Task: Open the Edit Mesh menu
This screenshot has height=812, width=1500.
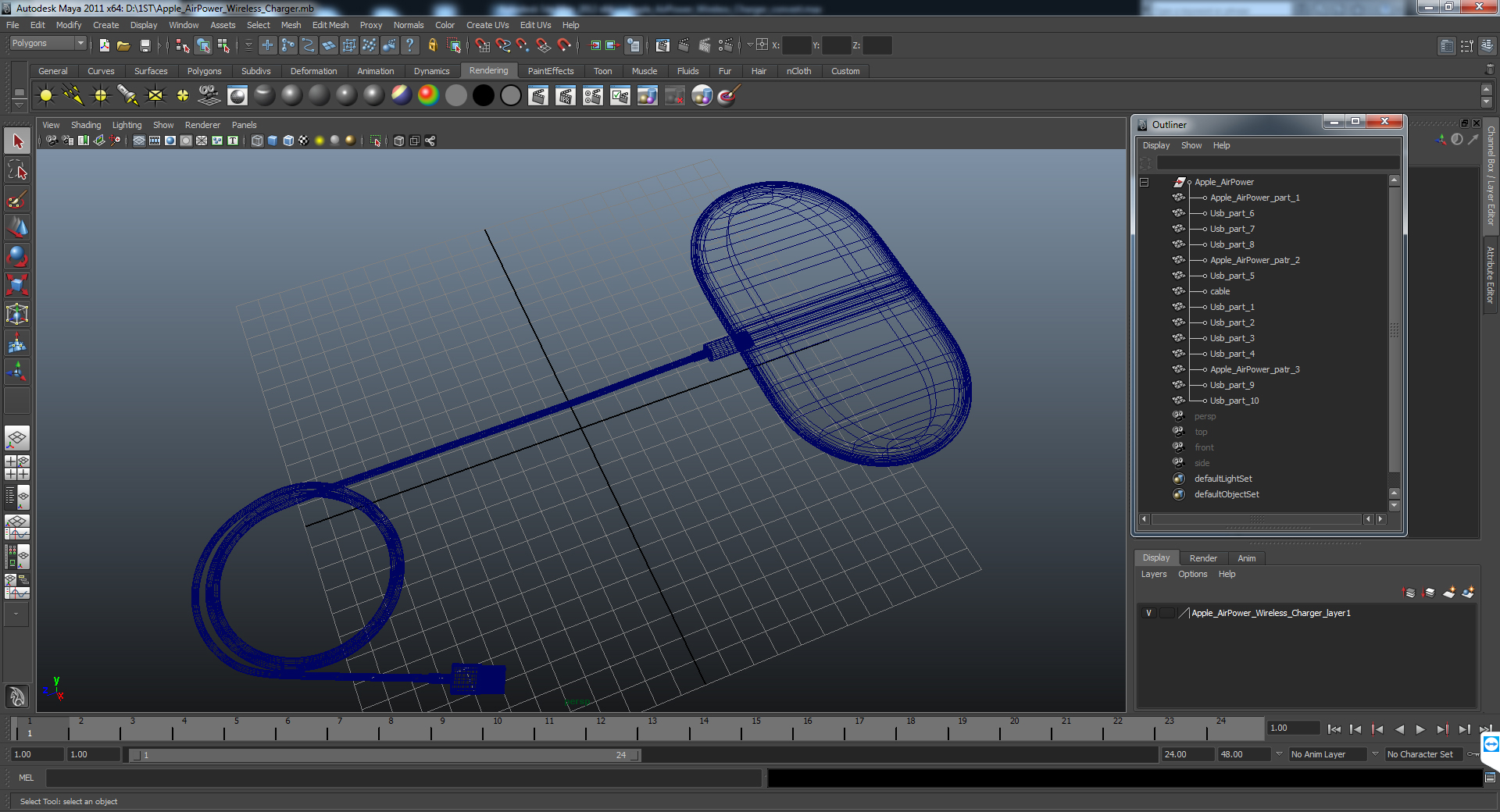Action: coord(330,25)
